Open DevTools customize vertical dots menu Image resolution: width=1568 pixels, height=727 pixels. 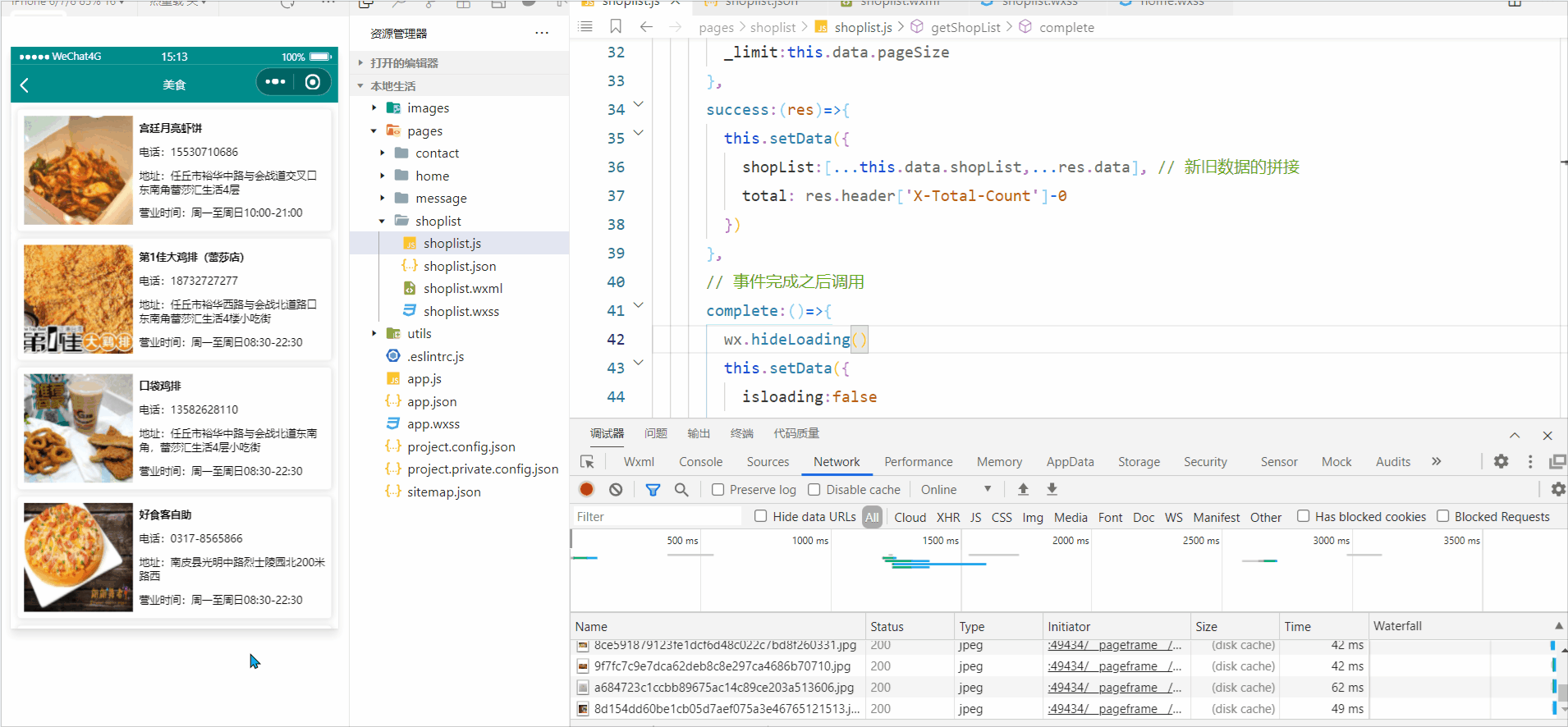click(1530, 461)
